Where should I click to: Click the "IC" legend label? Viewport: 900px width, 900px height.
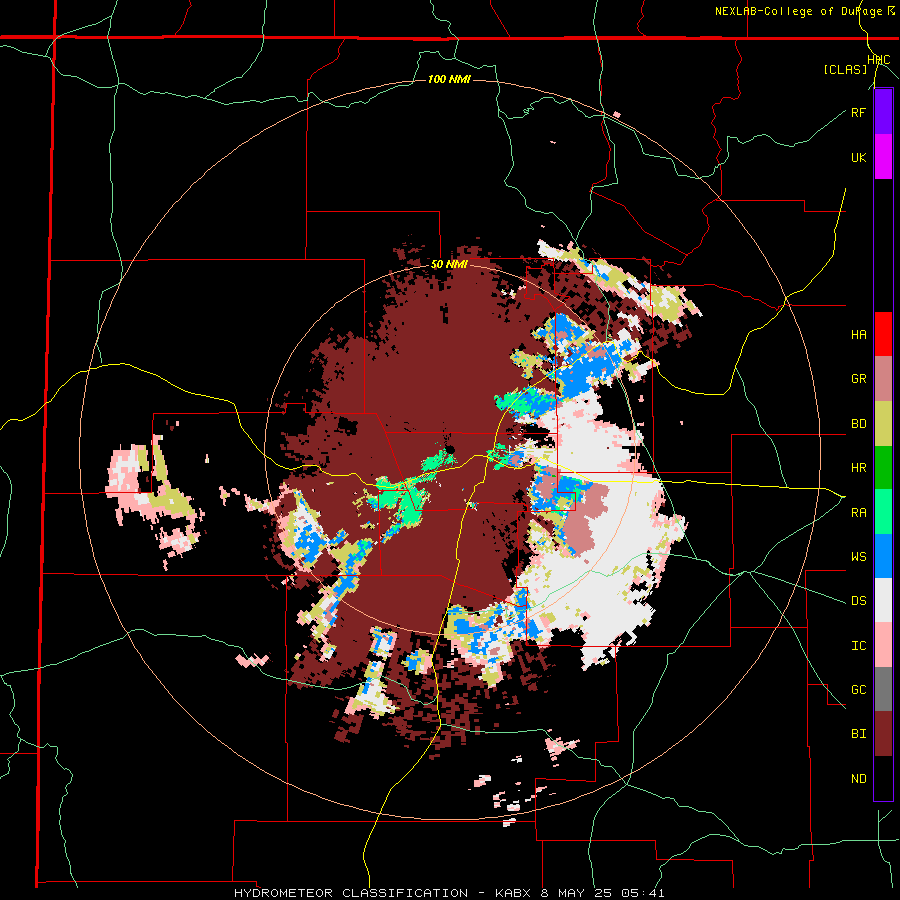point(858,646)
